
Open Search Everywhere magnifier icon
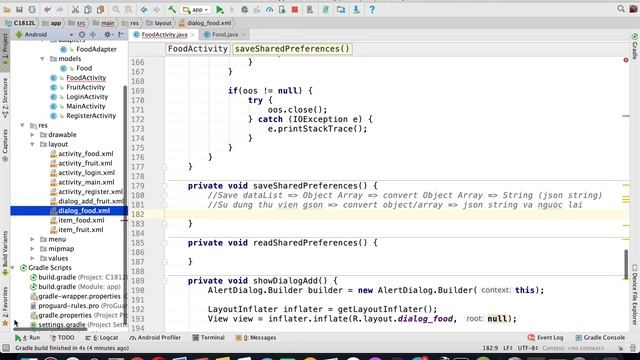pos(621,9)
